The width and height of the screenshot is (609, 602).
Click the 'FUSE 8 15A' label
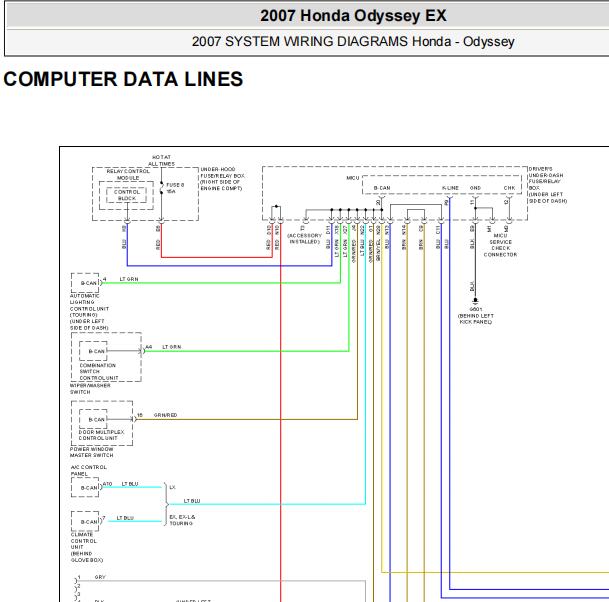[x=175, y=188]
